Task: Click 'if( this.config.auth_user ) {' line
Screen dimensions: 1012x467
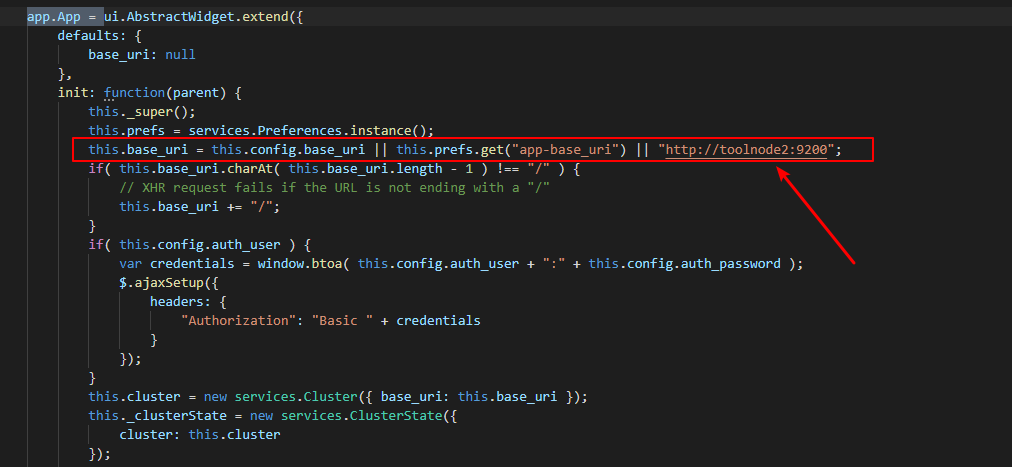Action: pyautogui.click(x=200, y=244)
